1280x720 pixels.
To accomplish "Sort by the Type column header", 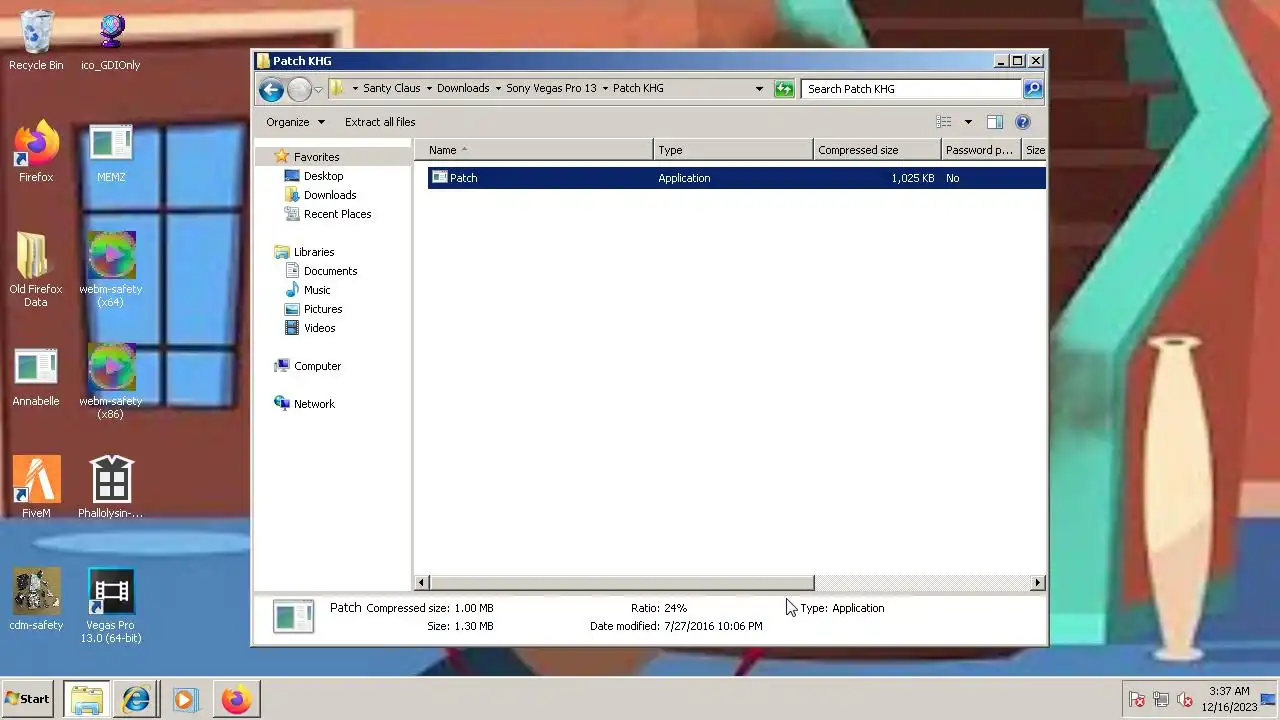I will coord(733,150).
